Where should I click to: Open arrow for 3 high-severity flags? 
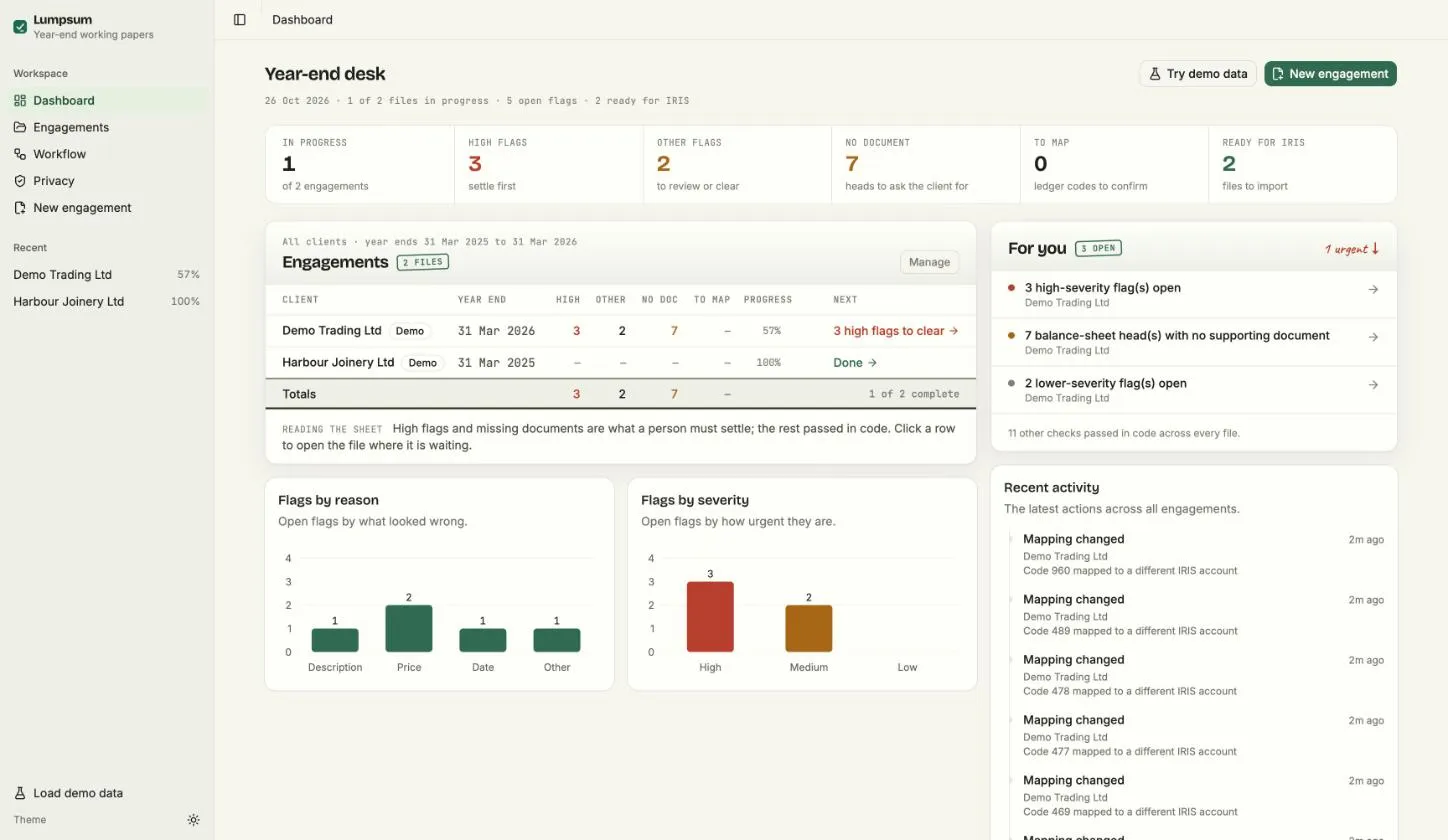[x=1373, y=289]
